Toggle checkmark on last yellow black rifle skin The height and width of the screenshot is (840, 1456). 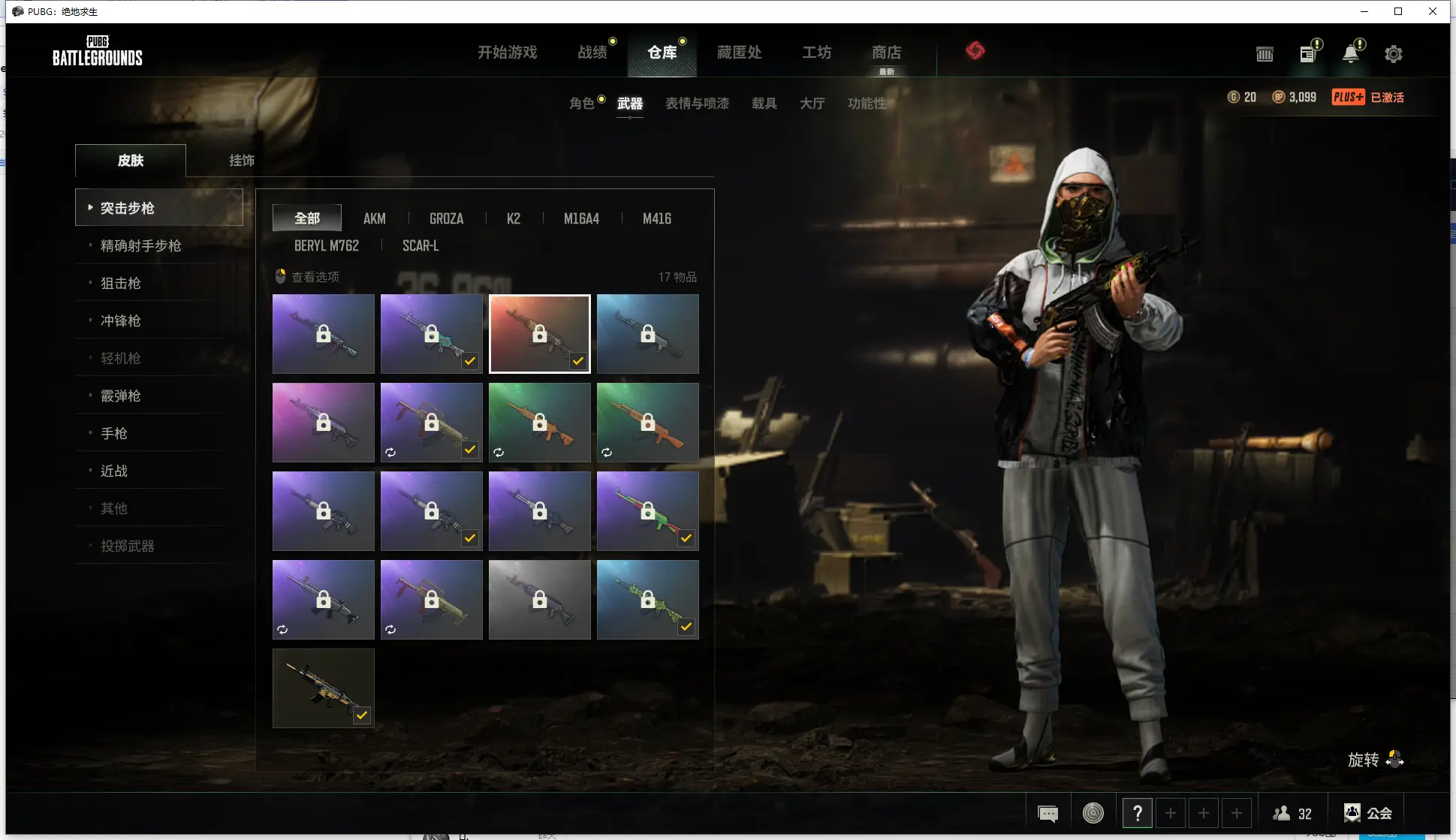tap(362, 715)
